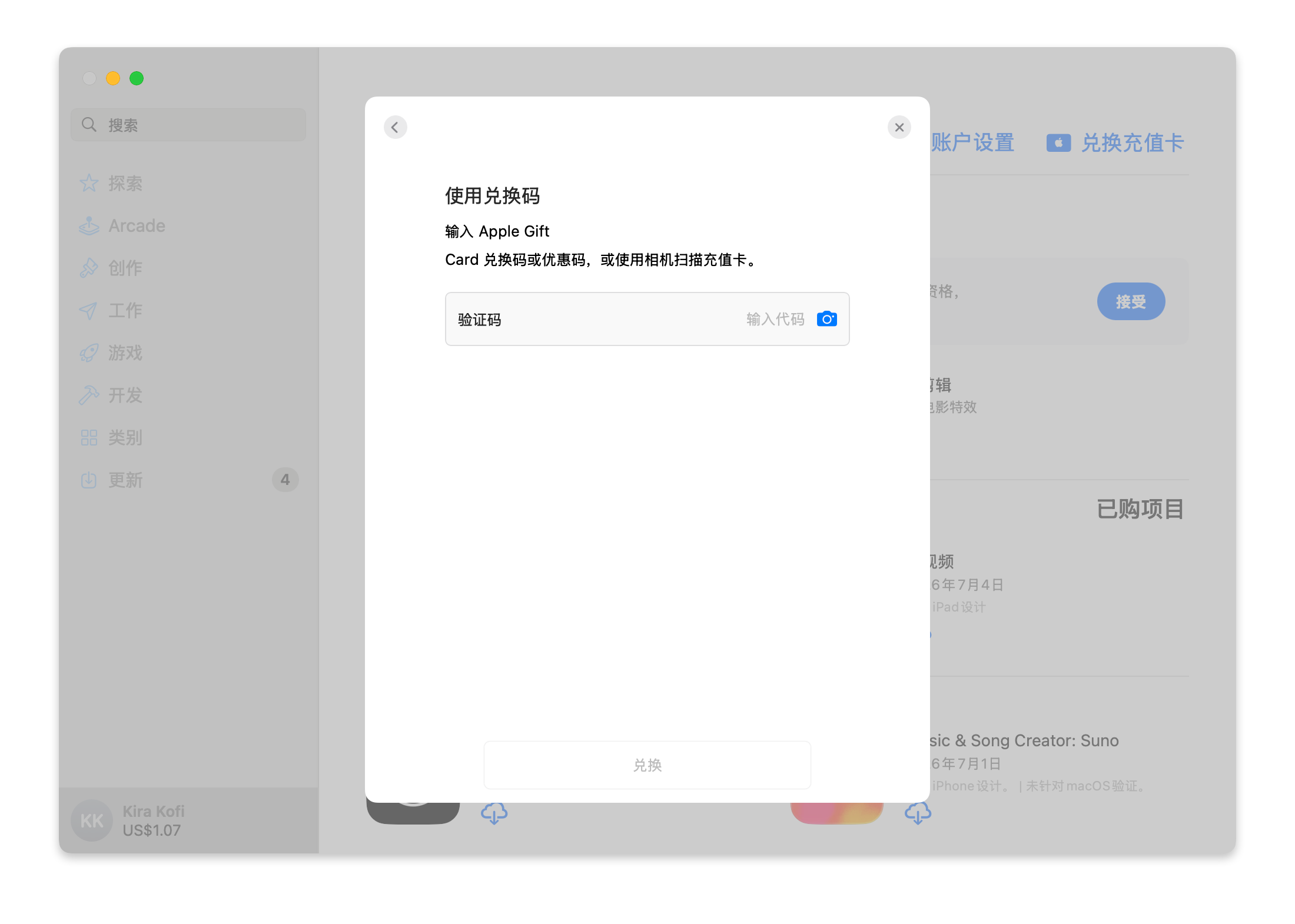This screenshot has height=924, width=1295.
Task: Click the download icon beside 更新
Action: pyautogui.click(x=89, y=480)
